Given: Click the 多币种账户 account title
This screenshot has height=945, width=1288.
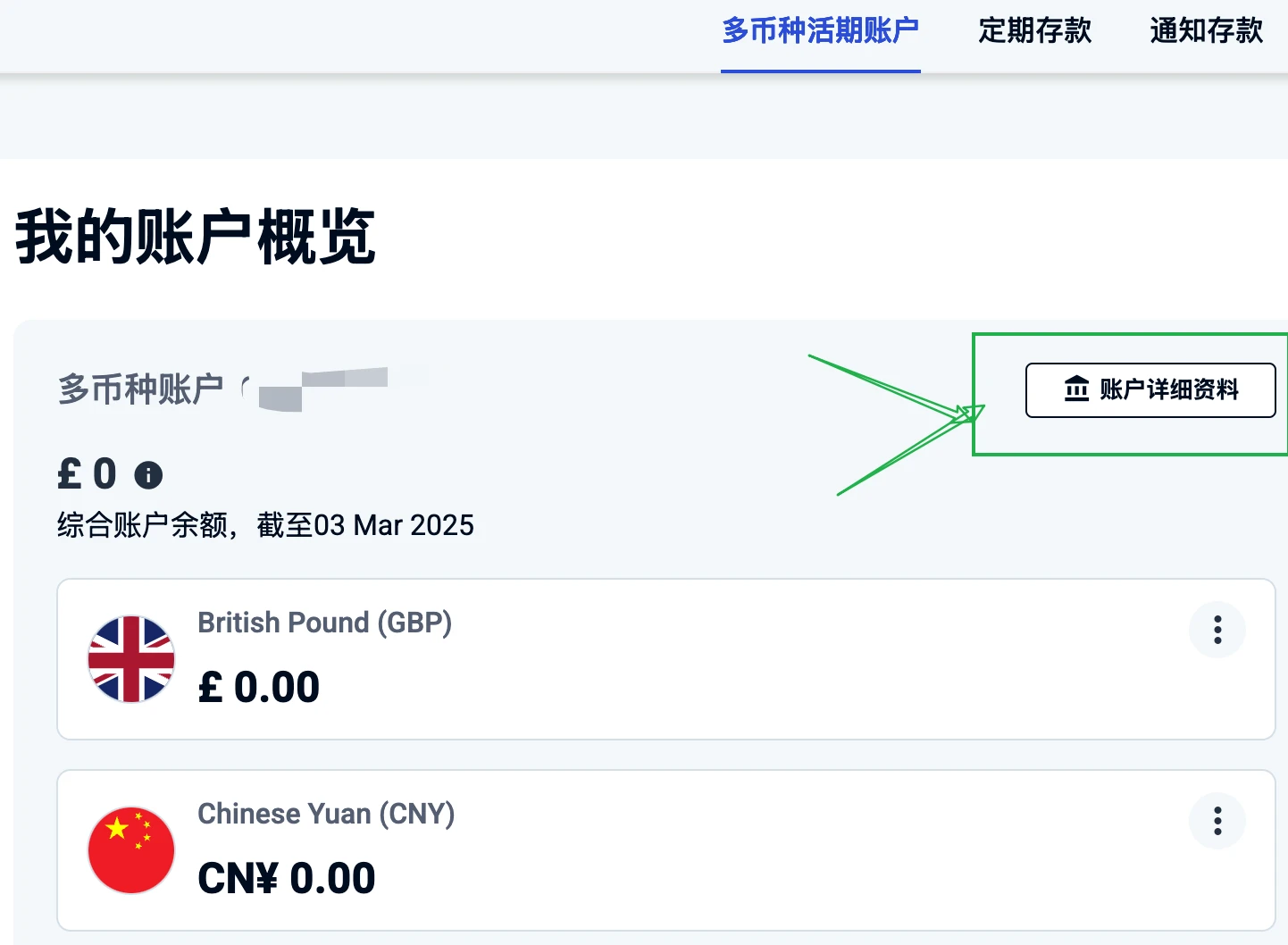Looking at the screenshot, I should pos(141,389).
